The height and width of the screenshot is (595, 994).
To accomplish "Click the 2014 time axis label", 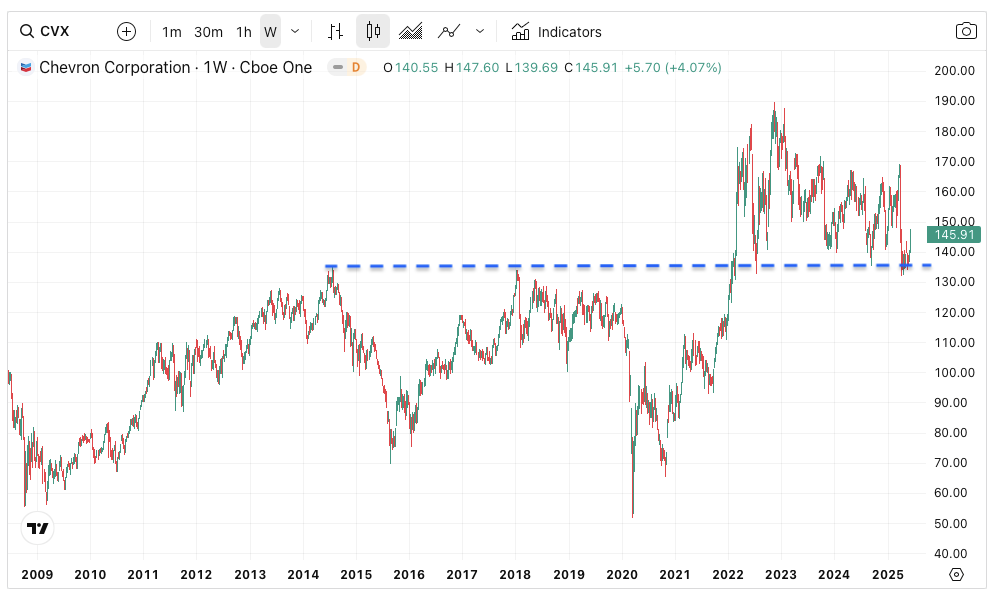I will point(303,575).
